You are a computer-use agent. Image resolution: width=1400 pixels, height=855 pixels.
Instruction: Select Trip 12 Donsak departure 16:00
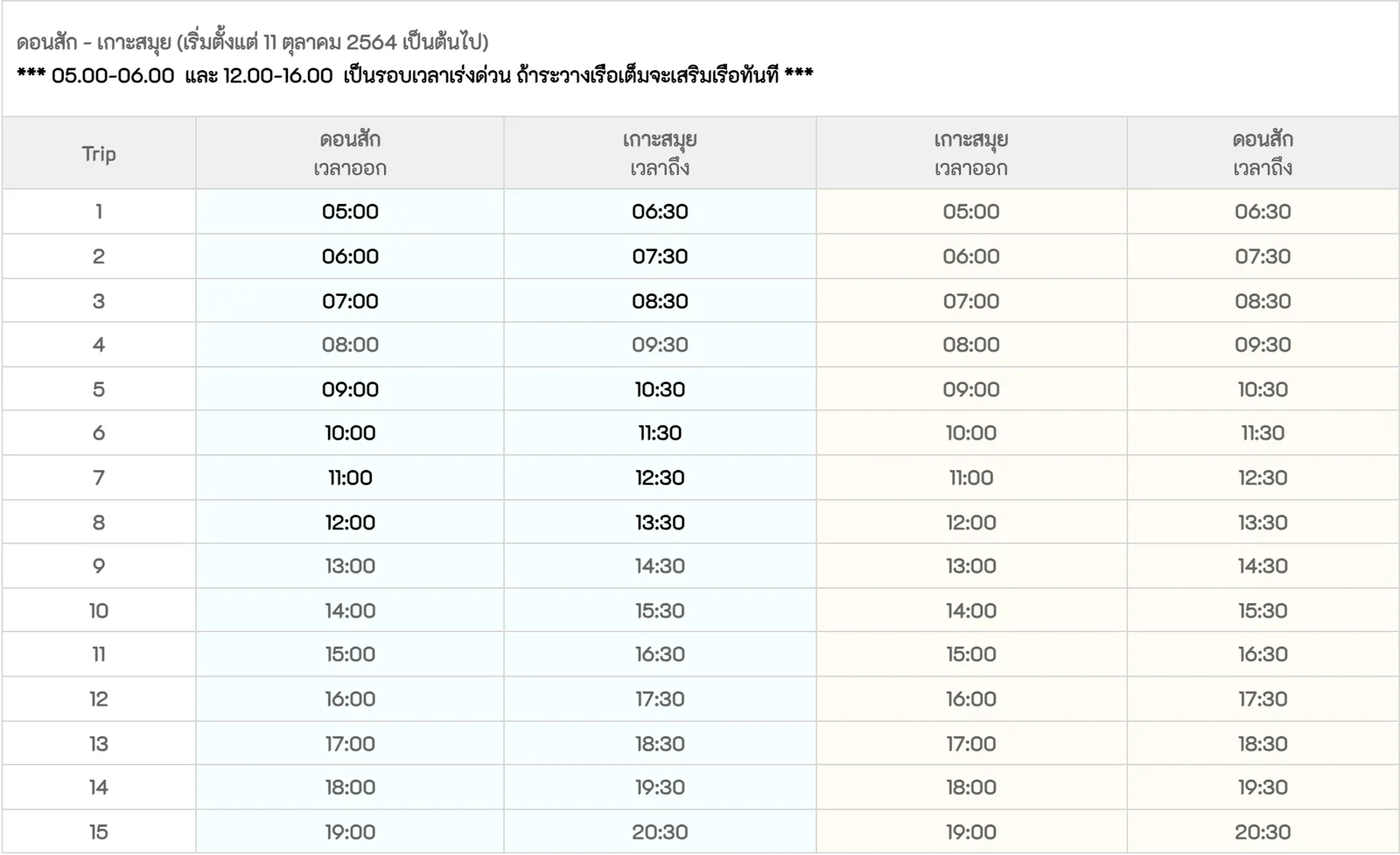coord(350,699)
